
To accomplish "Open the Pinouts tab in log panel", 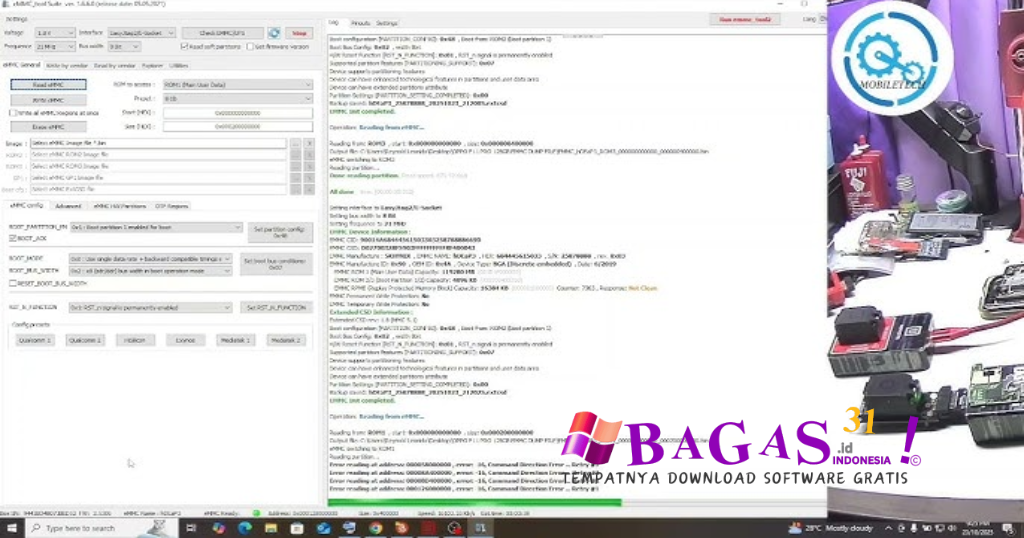I will point(360,24).
